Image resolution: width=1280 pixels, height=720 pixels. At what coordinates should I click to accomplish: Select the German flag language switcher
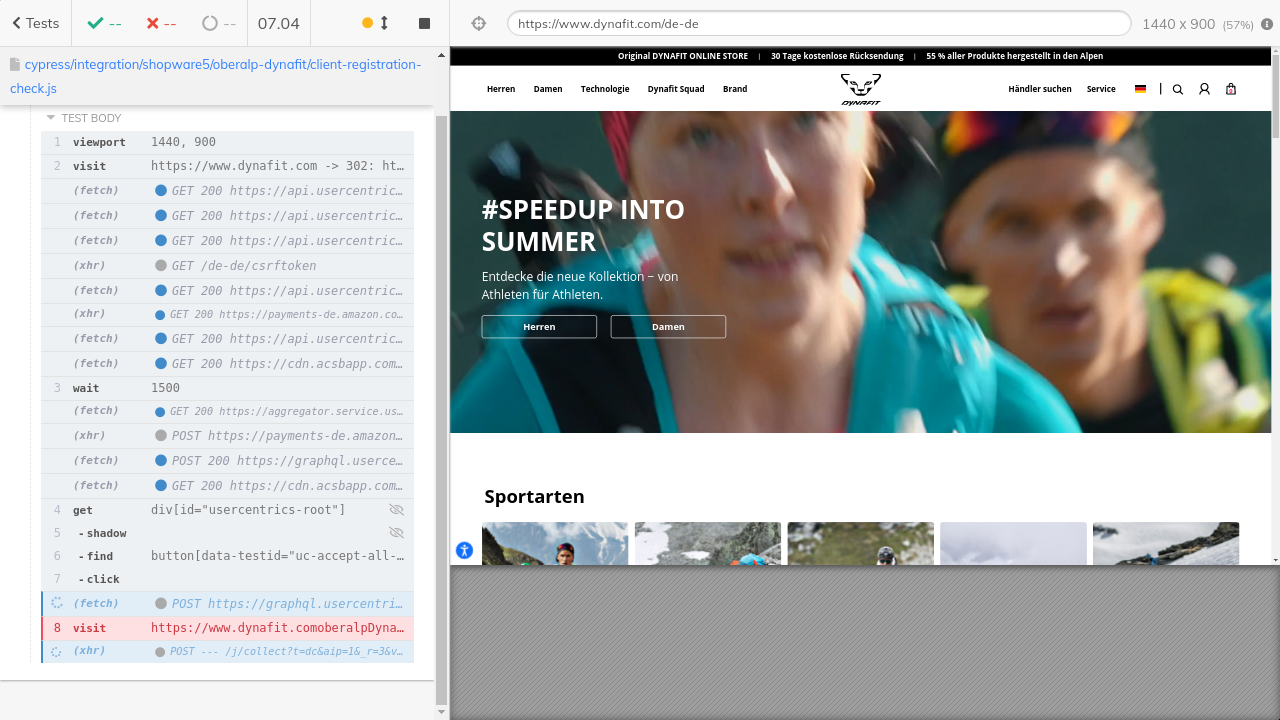click(1140, 89)
